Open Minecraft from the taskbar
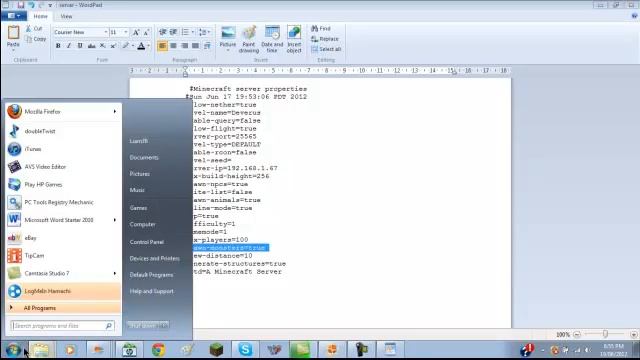Viewport: 640px width, 360px height. 216,350
